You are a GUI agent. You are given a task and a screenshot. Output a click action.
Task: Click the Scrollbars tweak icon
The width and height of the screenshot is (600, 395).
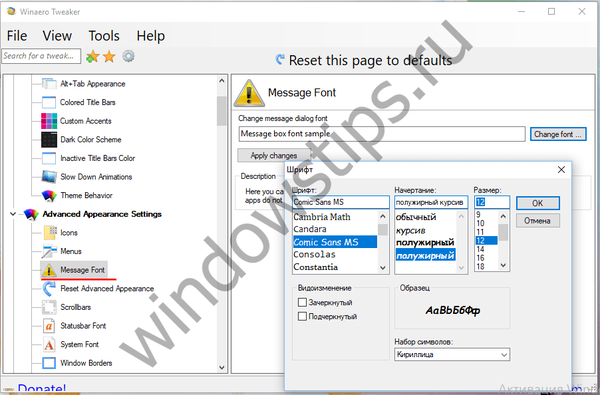[49, 307]
